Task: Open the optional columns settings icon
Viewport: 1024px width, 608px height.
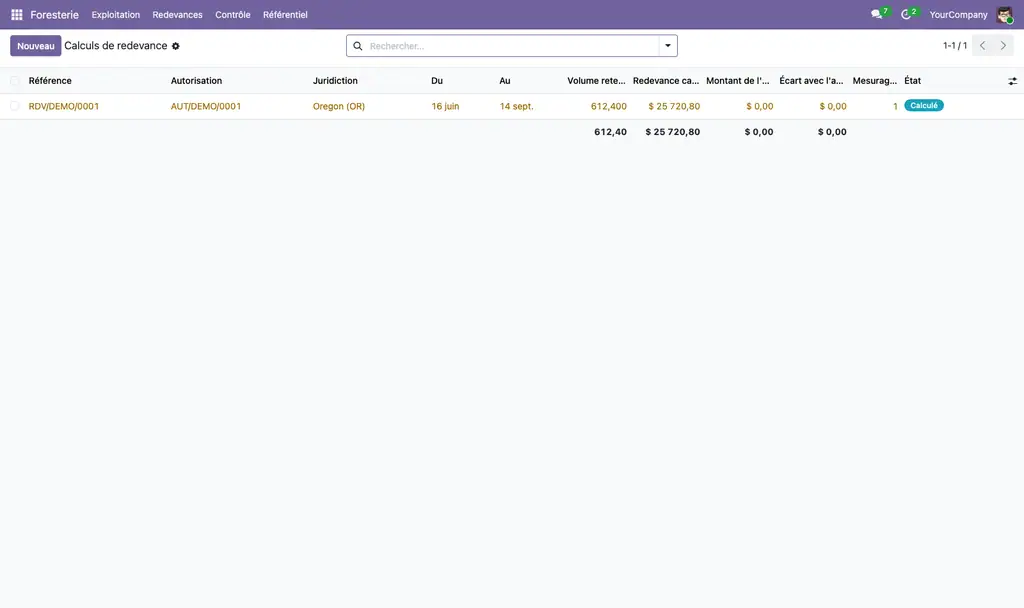Action: 1012,81
